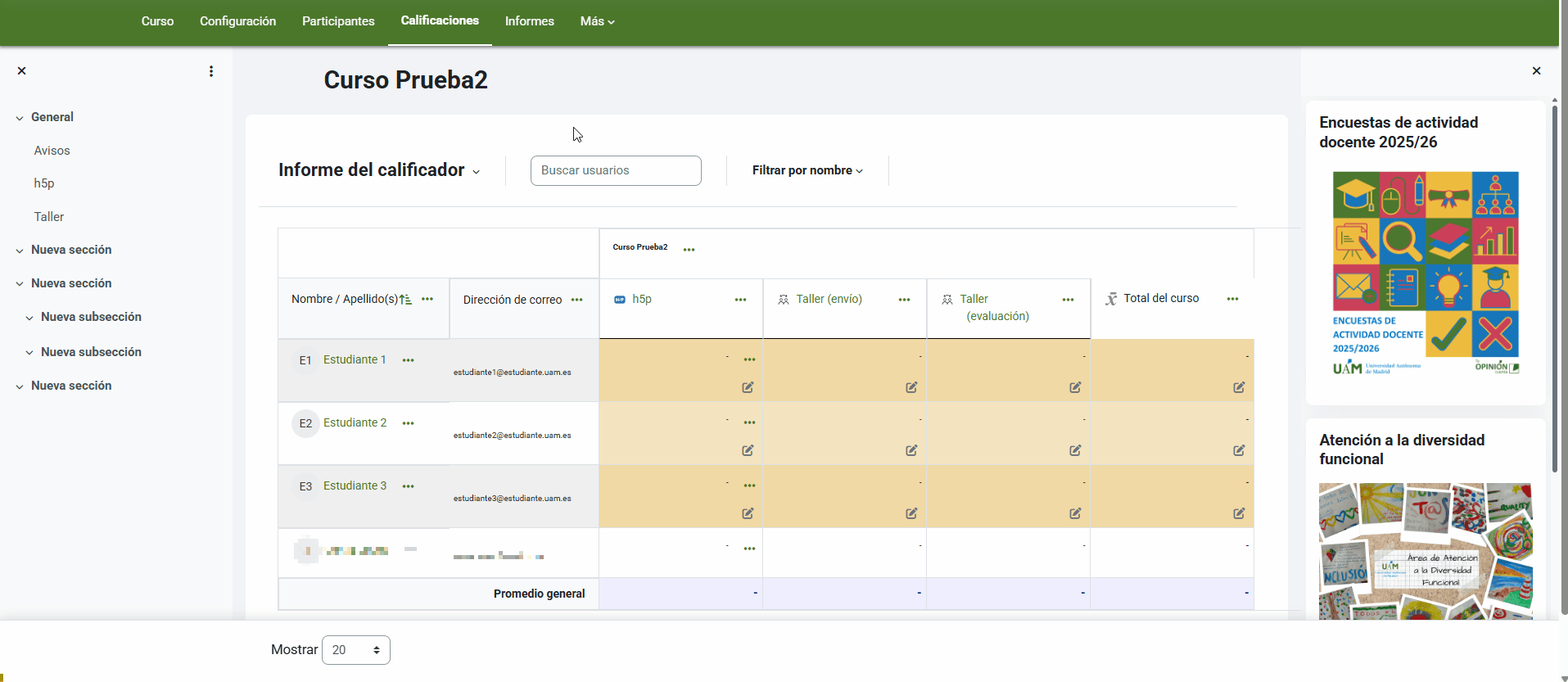The image size is (1568, 682).
Task: Open h5p in course index
Action: pyautogui.click(x=44, y=183)
